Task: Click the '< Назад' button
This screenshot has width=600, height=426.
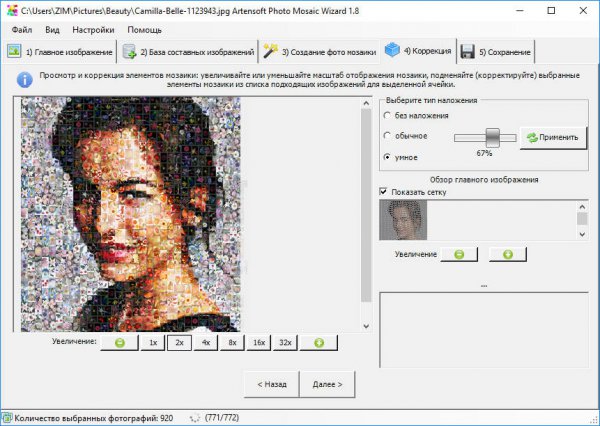Action: (x=272, y=384)
